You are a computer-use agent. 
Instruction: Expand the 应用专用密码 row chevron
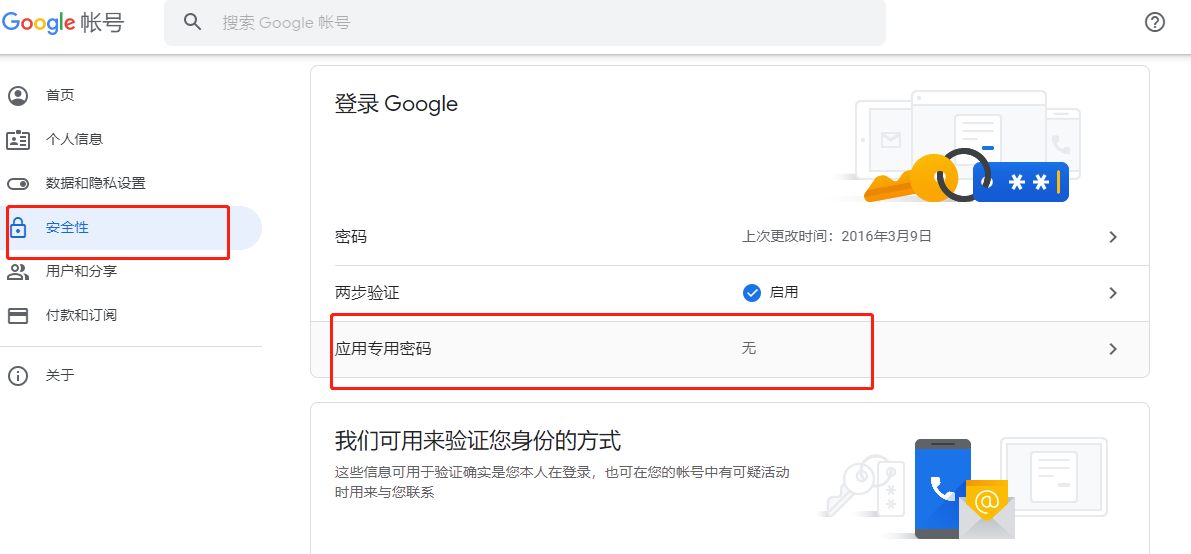tap(1113, 349)
